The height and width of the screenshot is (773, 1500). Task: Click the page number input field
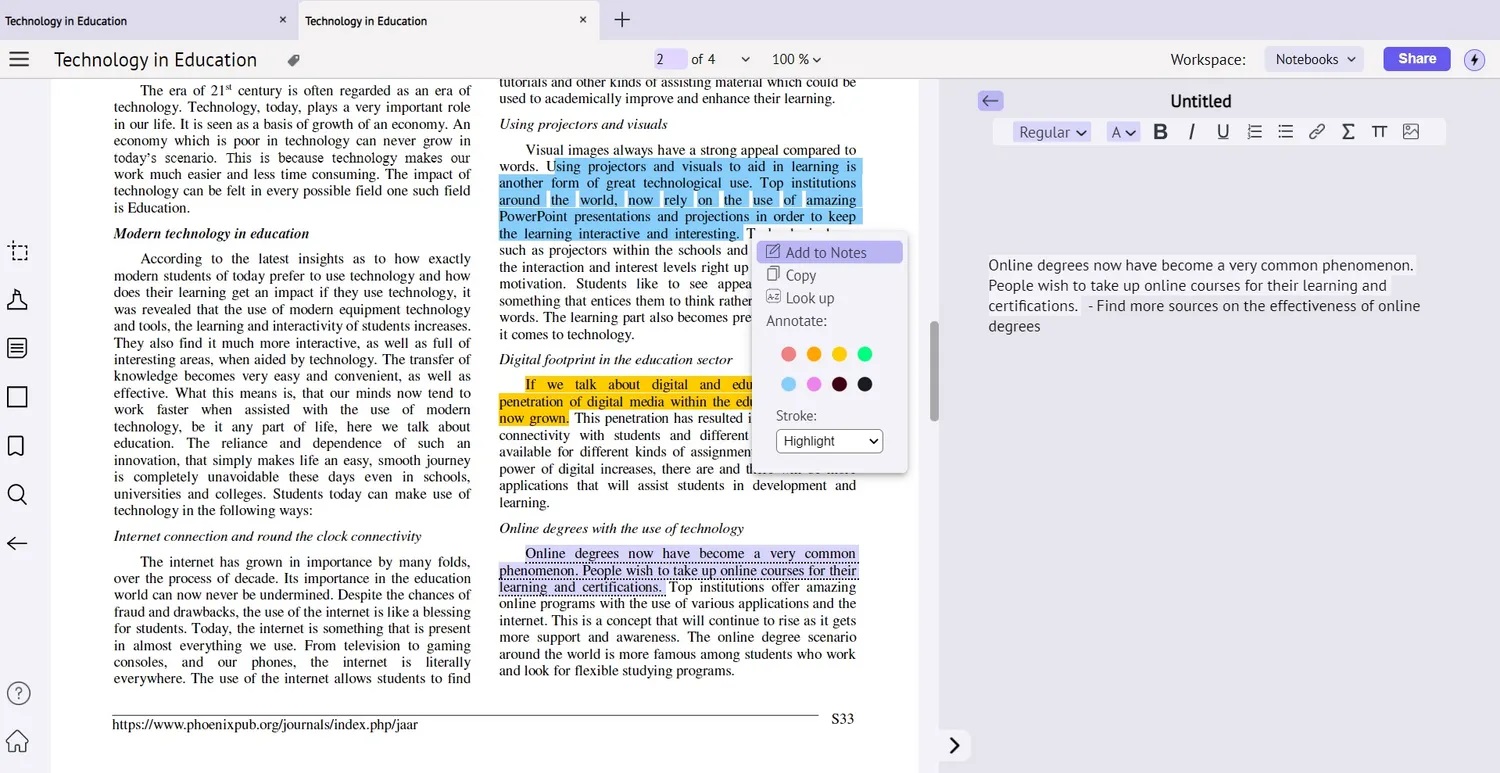pyautogui.click(x=669, y=60)
